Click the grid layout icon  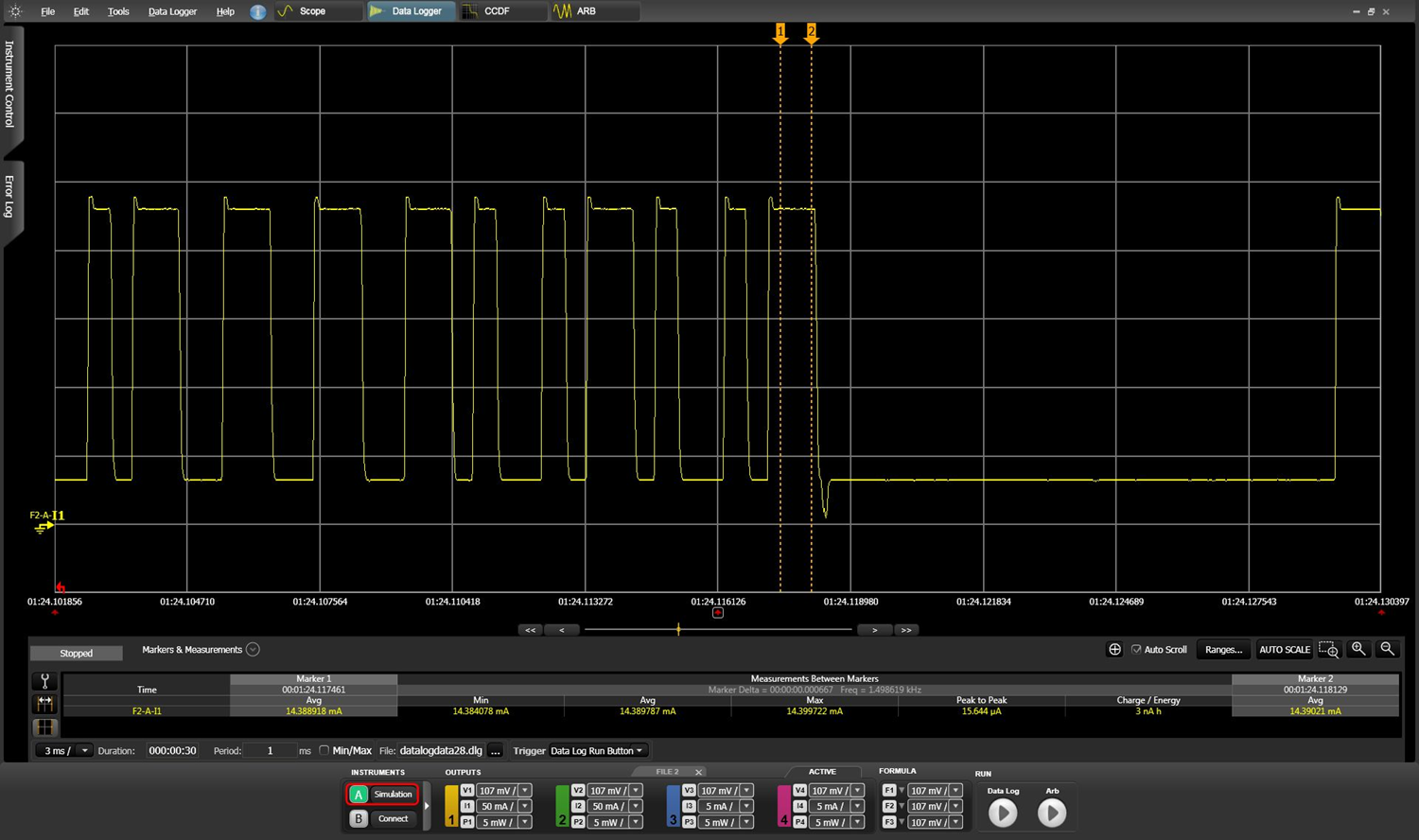(44, 727)
